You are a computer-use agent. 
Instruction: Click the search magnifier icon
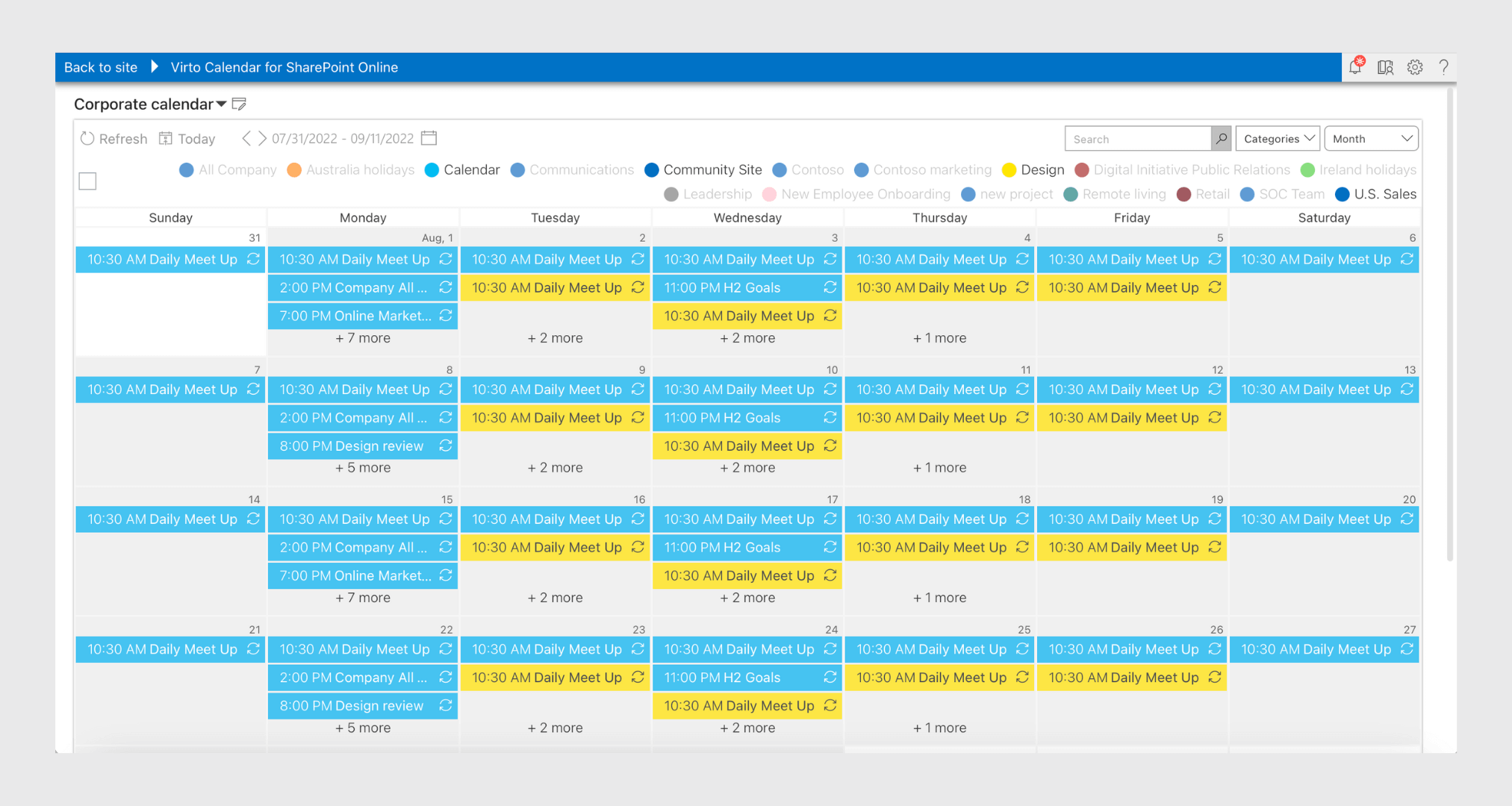tap(1221, 138)
